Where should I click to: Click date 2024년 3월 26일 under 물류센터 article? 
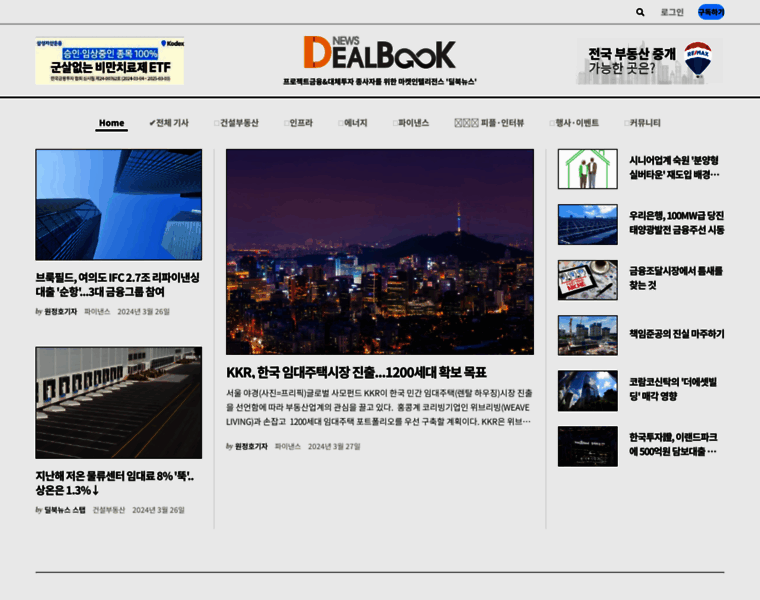point(158,510)
